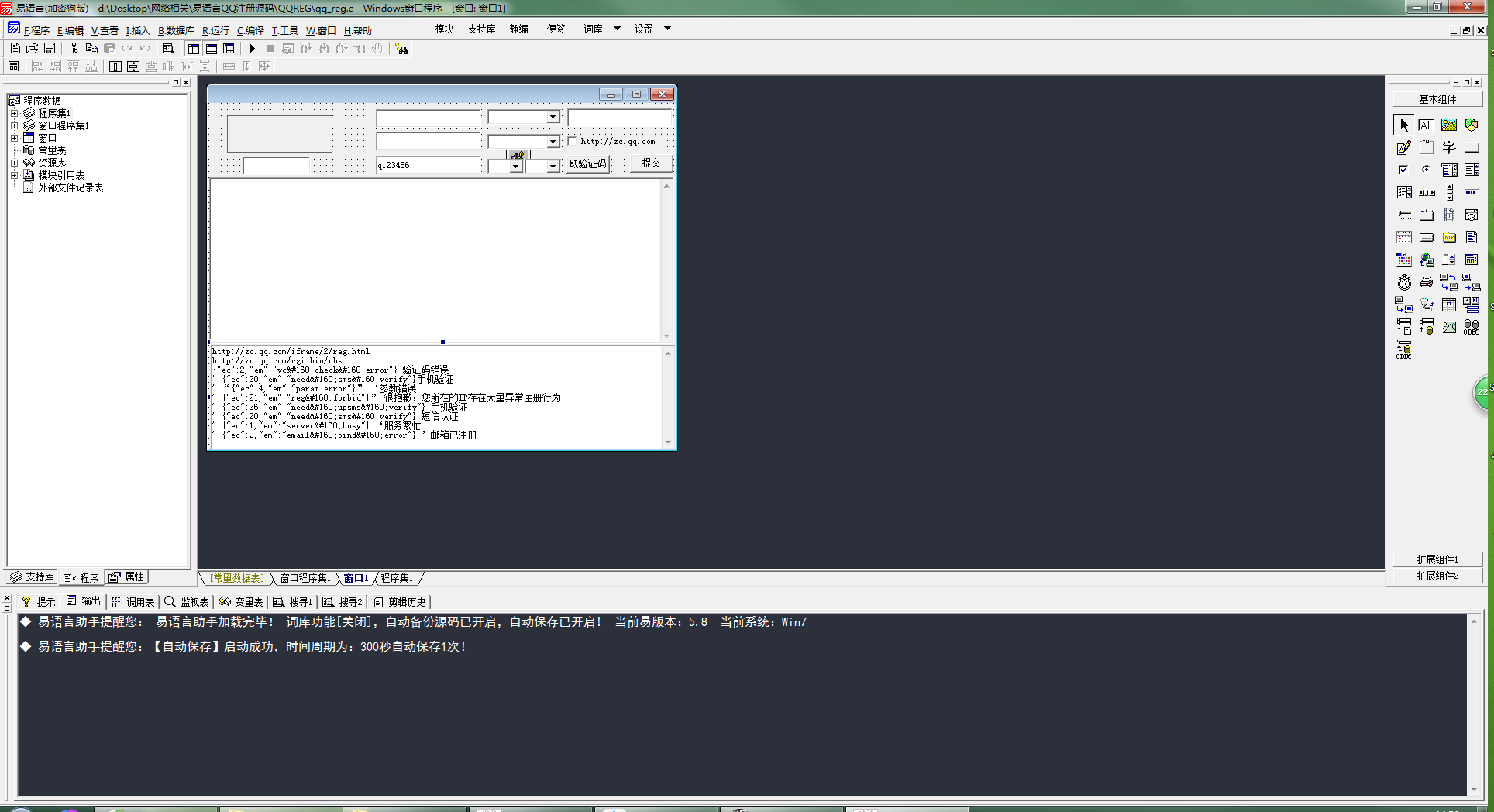This screenshot has height=812, width=1494.
Task: Click the q123456 input field
Action: 428,165
